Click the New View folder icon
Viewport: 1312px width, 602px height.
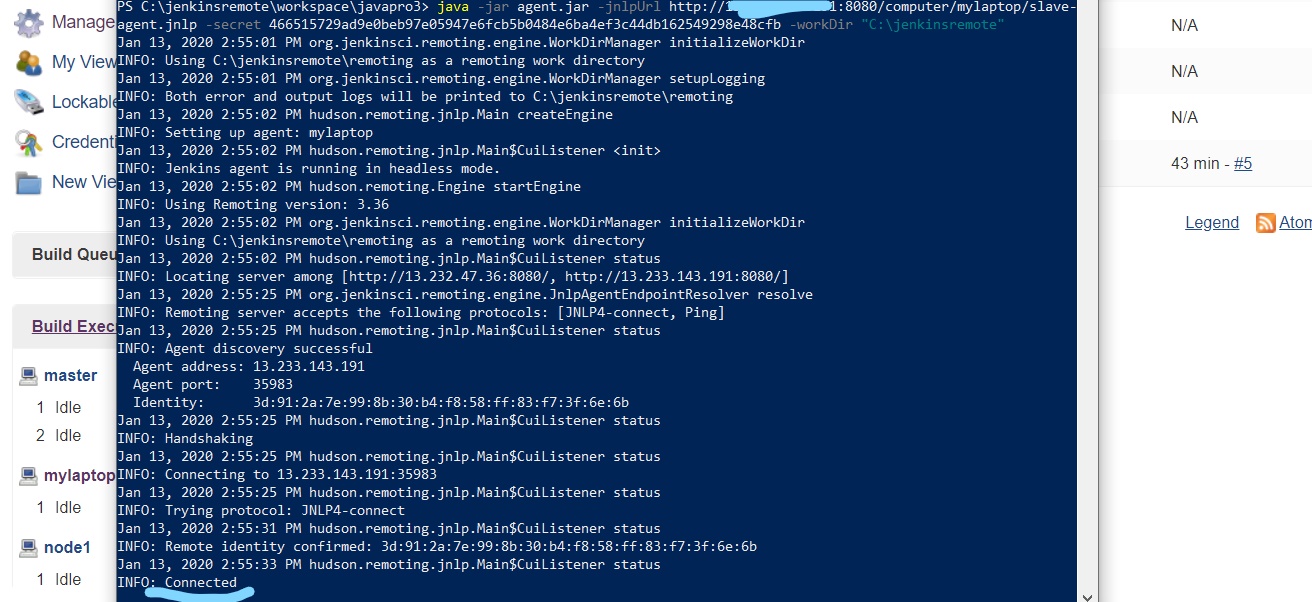coord(28,182)
